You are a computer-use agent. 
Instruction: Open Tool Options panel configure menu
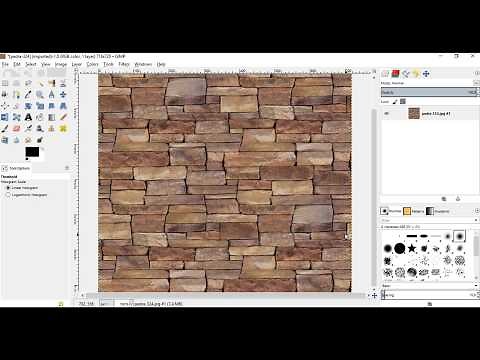point(67,168)
